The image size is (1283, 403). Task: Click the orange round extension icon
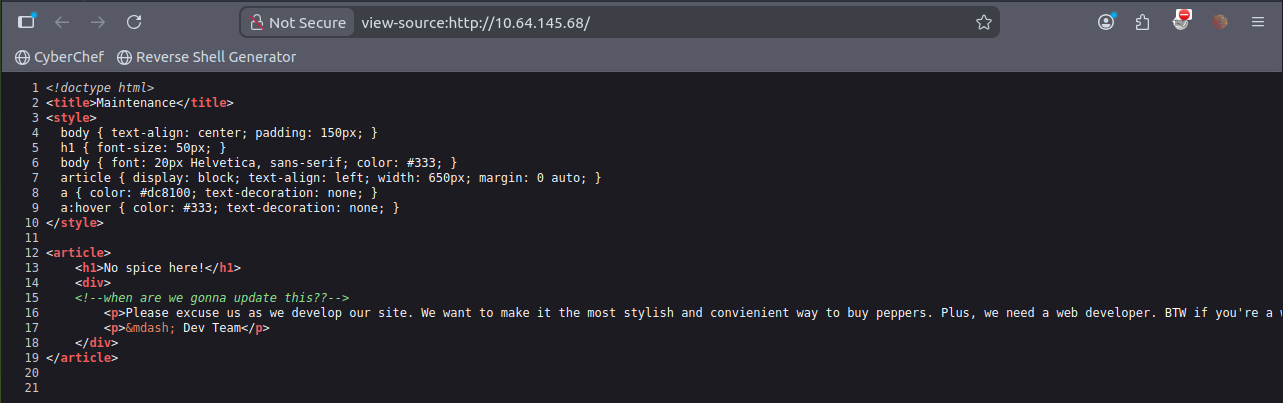(x=1219, y=22)
